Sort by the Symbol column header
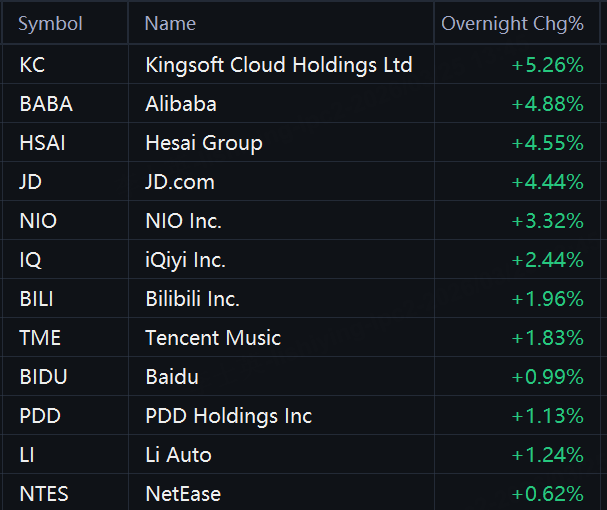607x510 pixels. (50, 24)
